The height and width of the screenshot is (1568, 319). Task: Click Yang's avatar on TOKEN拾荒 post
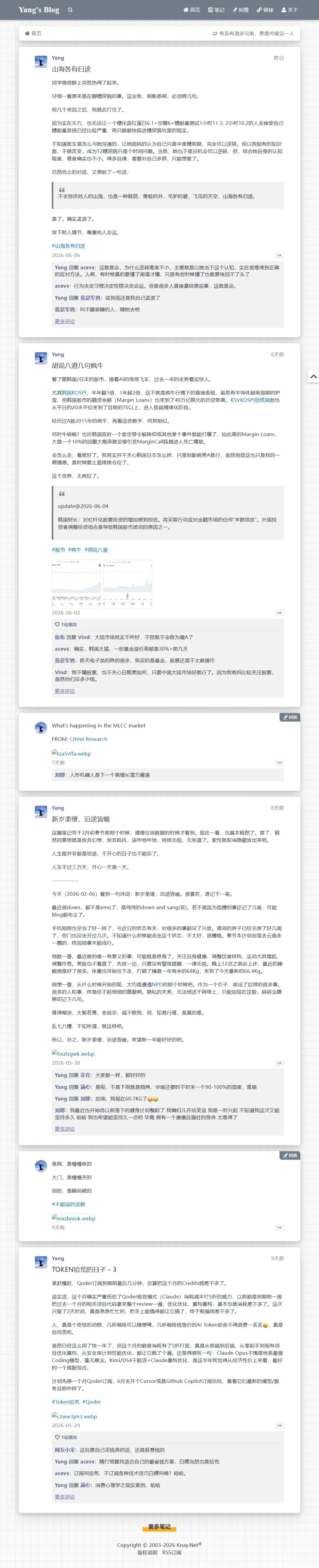pyautogui.click(x=41, y=1262)
